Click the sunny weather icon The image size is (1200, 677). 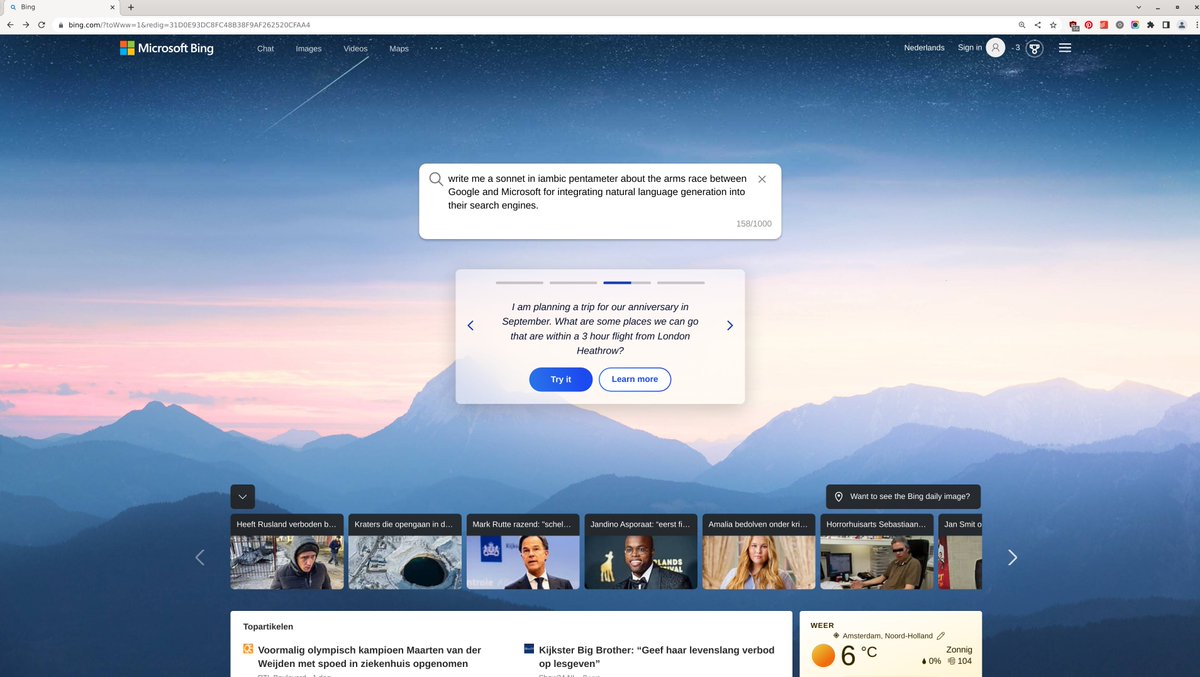click(x=823, y=656)
